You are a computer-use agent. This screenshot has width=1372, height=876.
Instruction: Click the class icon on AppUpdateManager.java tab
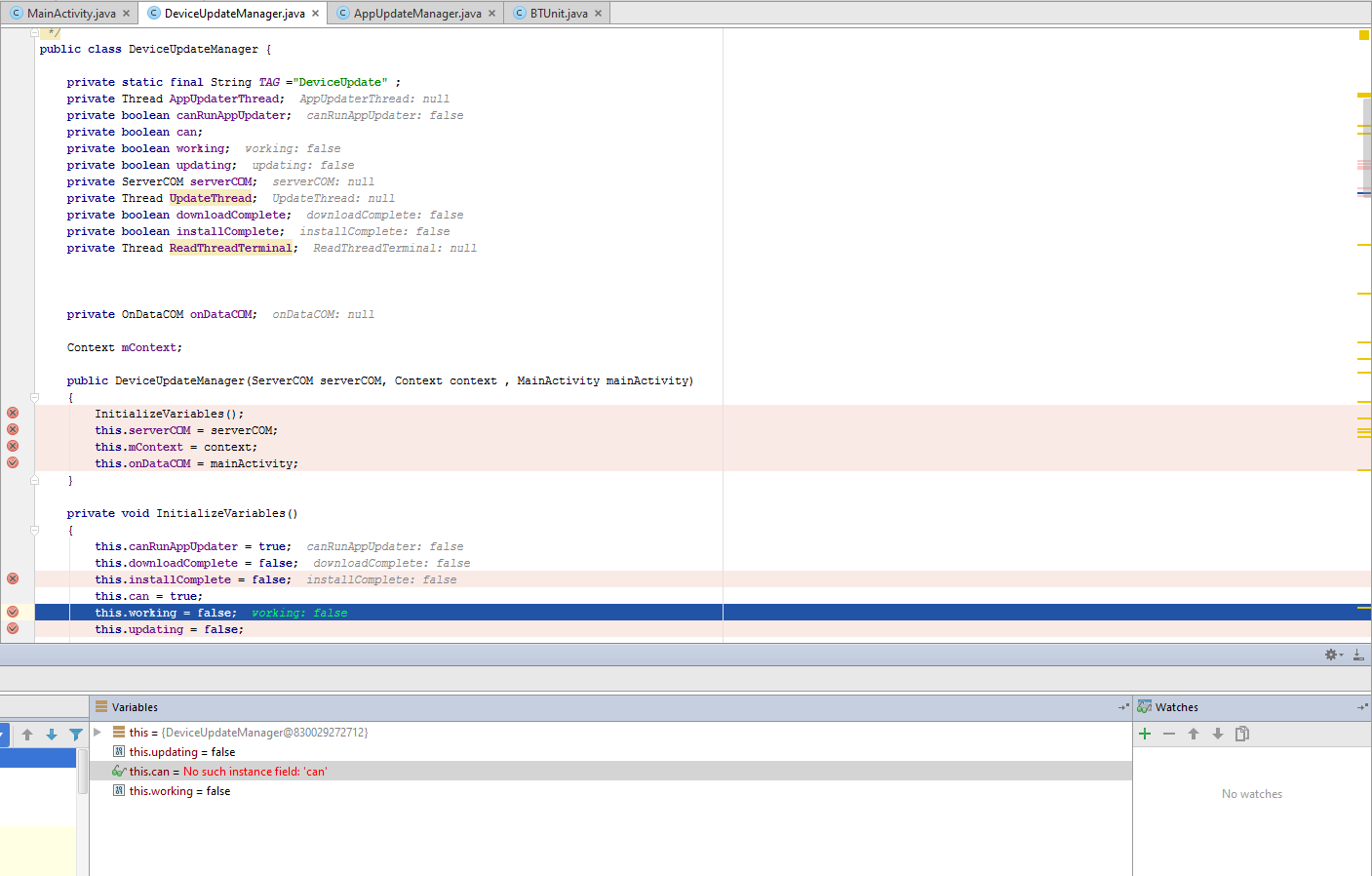[x=343, y=14]
